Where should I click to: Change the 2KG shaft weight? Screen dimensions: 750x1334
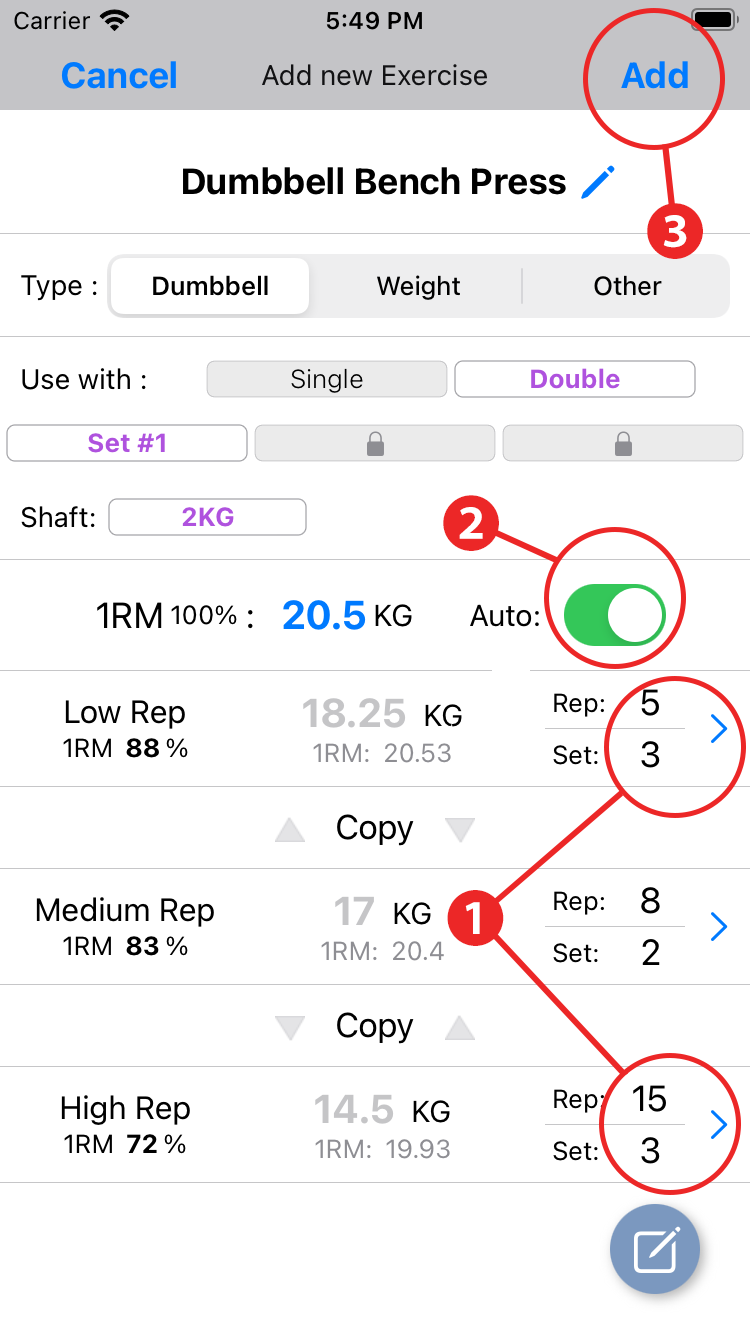pos(207,517)
